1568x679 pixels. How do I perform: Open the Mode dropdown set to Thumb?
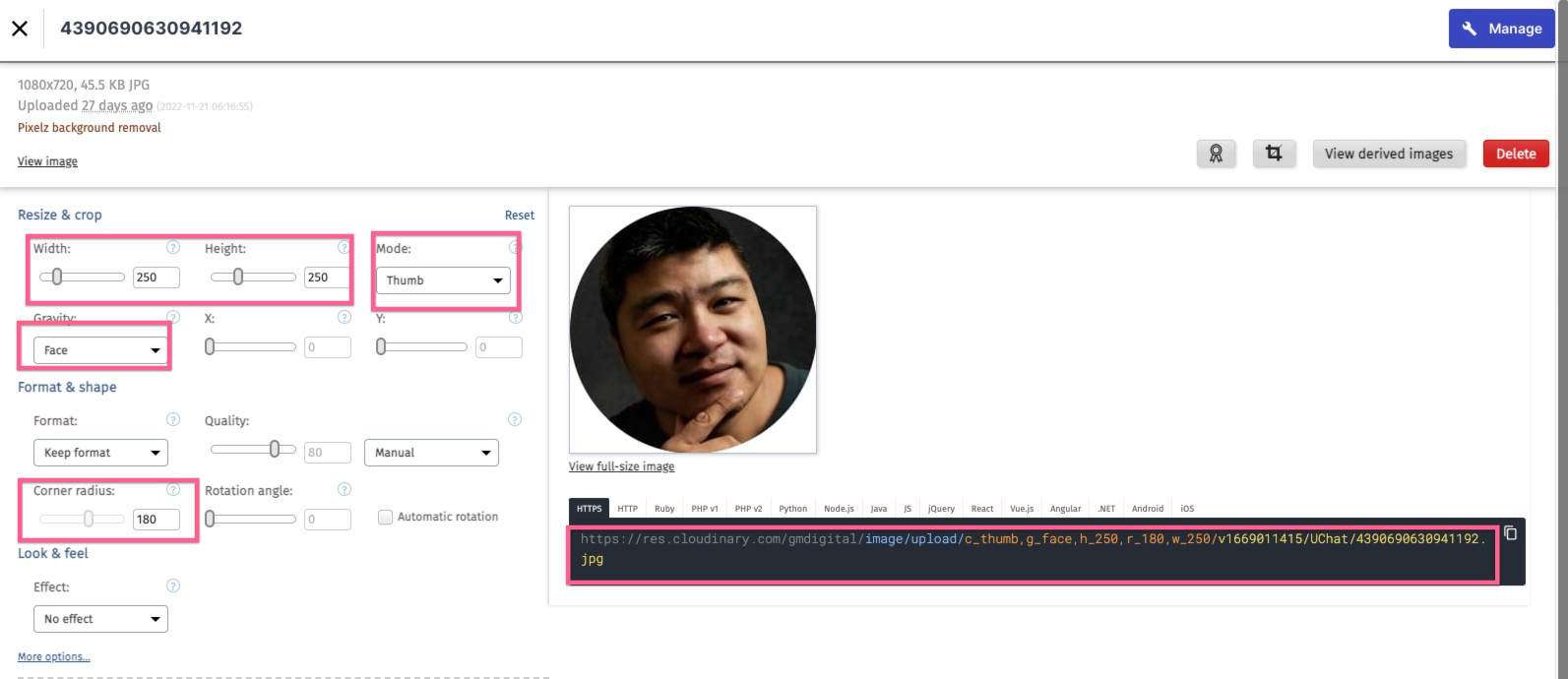[x=443, y=280]
